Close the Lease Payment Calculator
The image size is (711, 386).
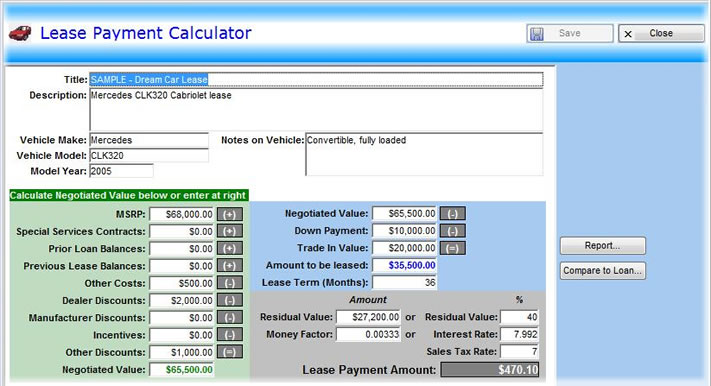tap(661, 34)
